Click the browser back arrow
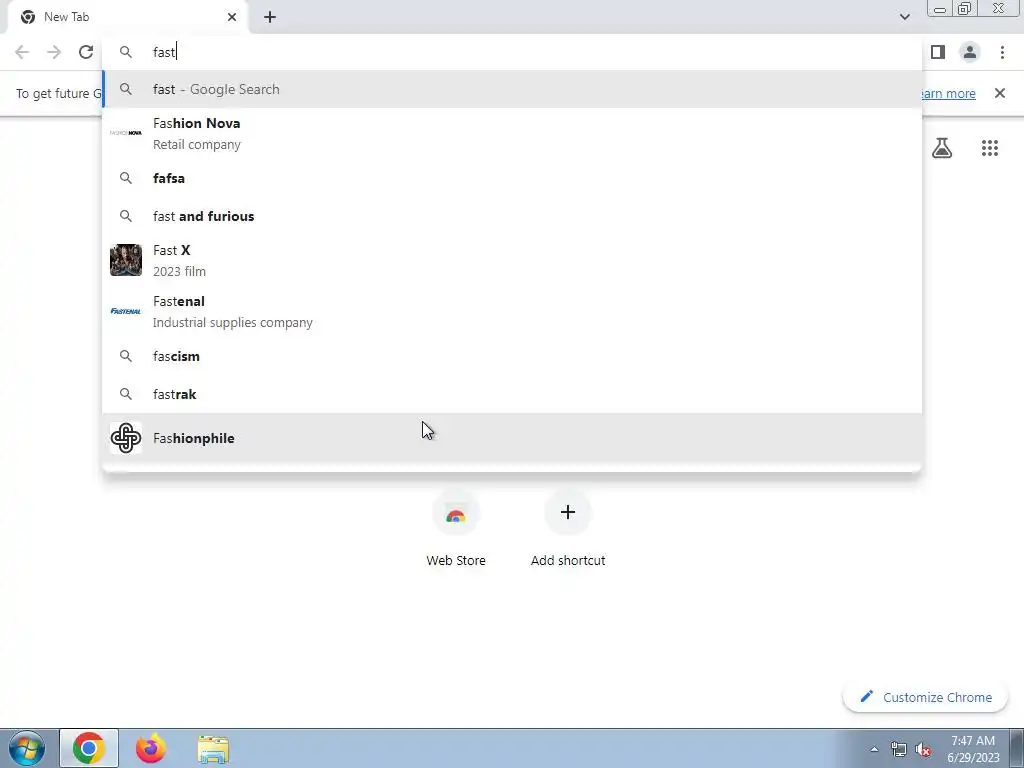 pyautogui.click(x=22, y=52)
